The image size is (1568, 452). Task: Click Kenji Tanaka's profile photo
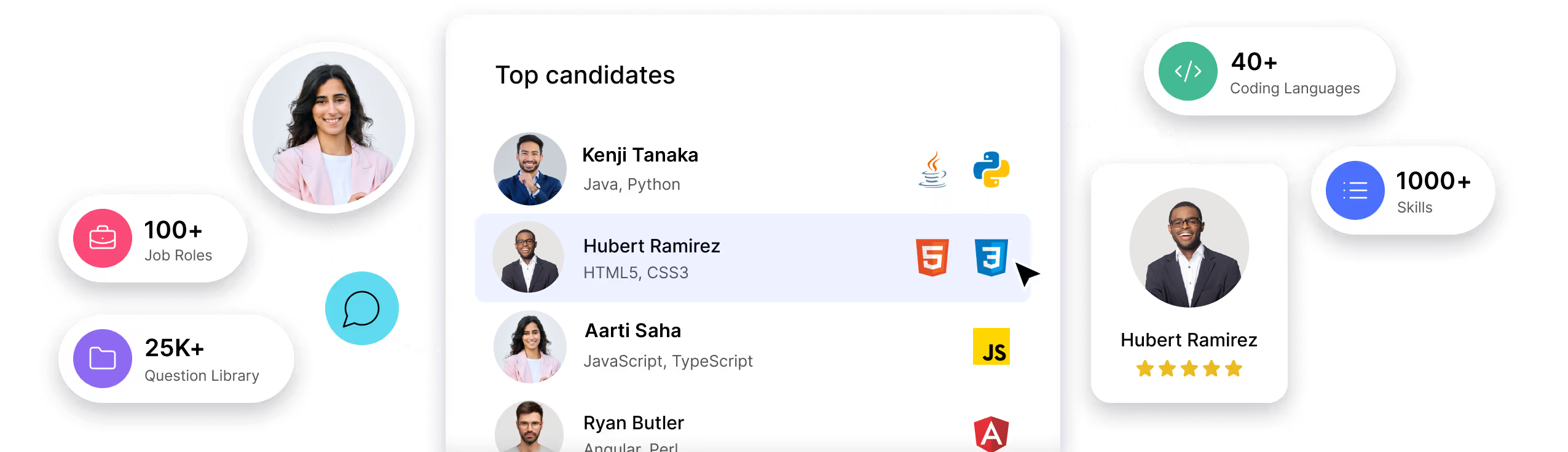[530, 169]
